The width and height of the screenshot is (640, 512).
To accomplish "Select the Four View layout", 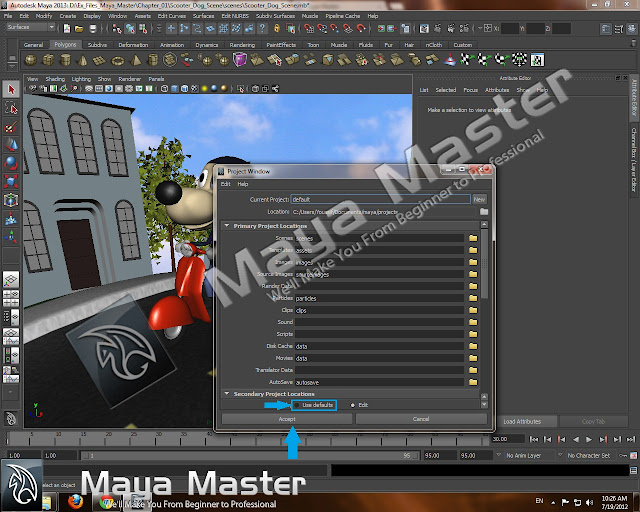I will pyautogui.click(x=11, y=299).
